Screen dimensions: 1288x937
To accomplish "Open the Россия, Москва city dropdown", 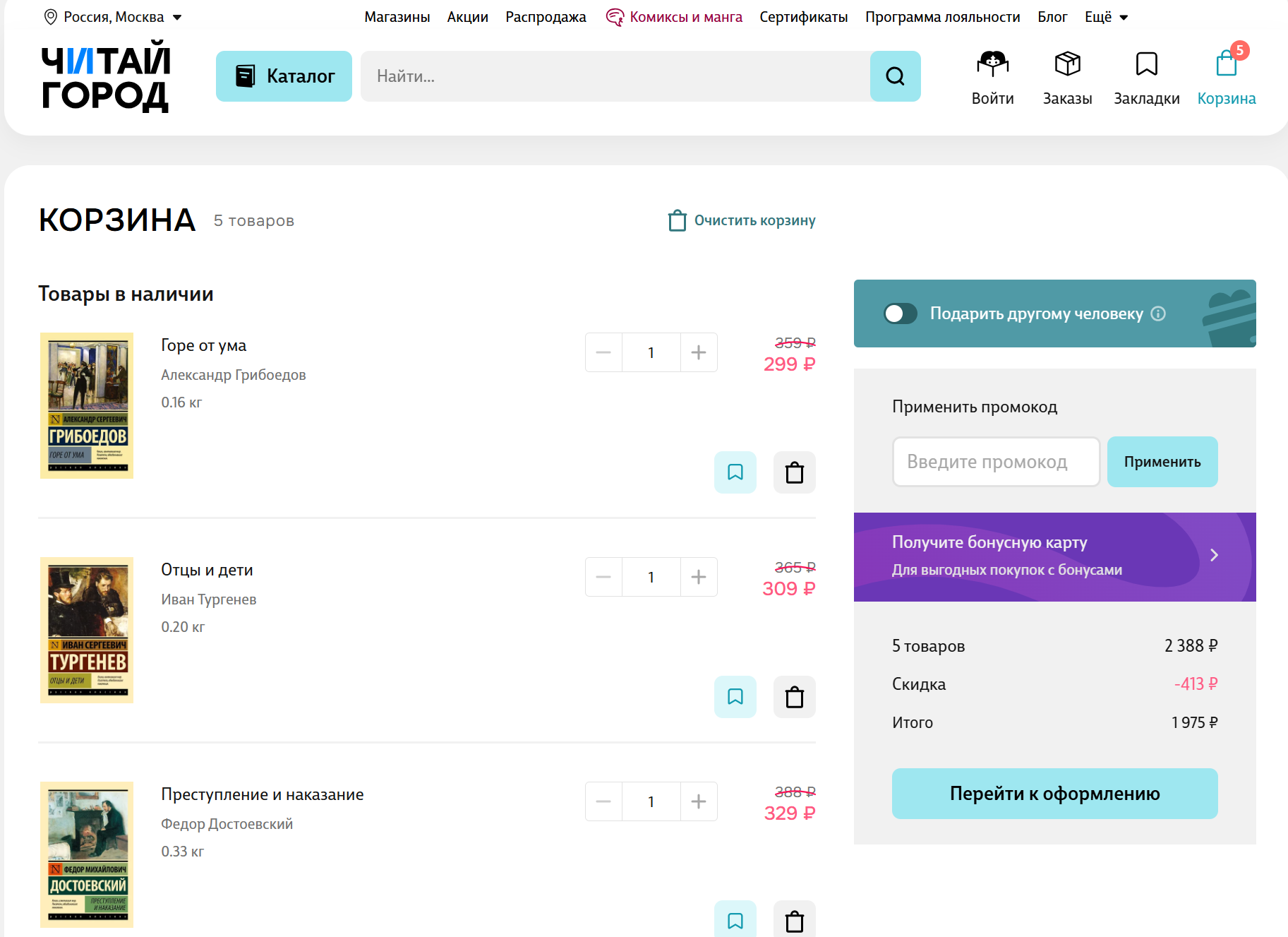I will (x=113, y=17).
